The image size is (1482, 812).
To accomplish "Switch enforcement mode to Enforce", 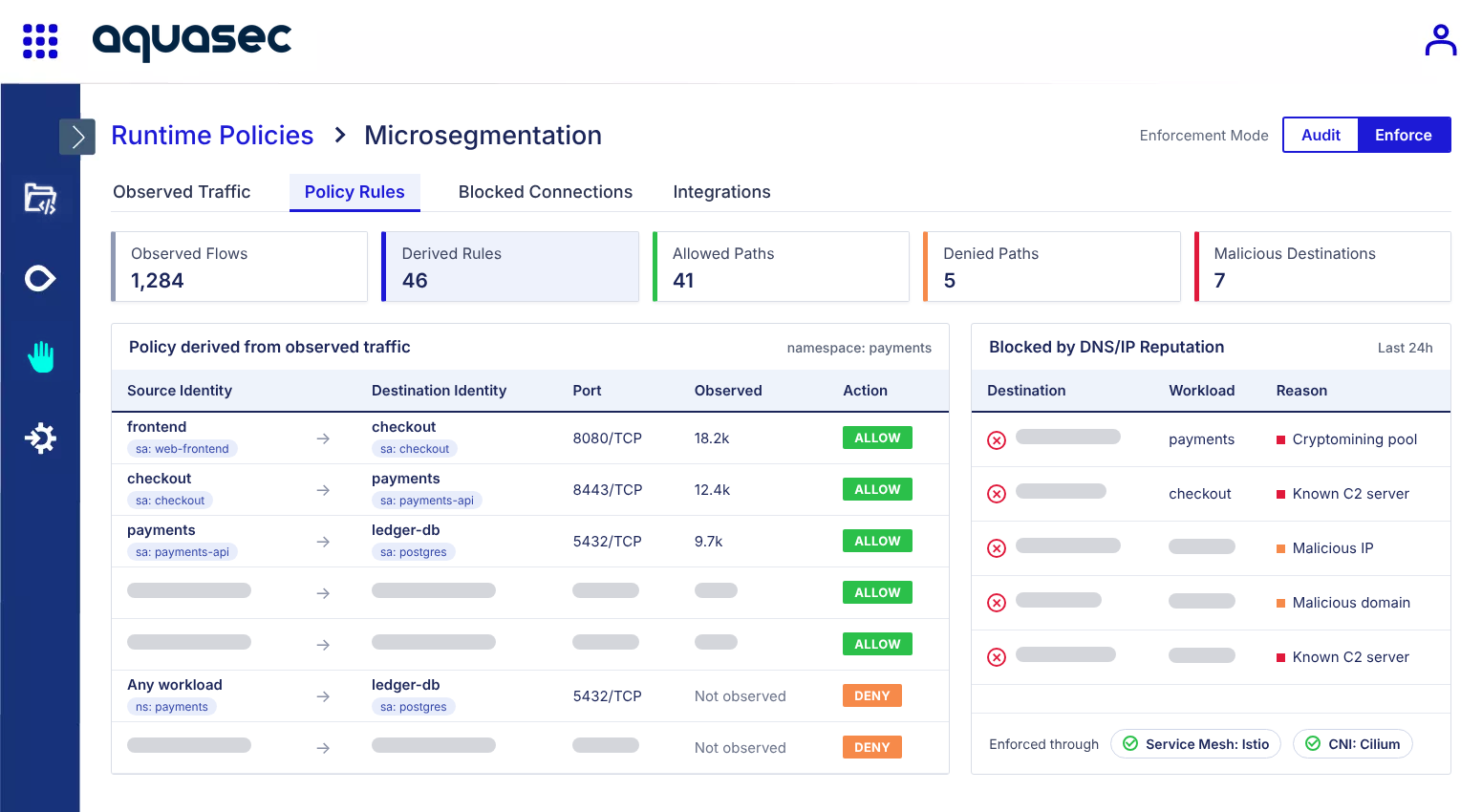I will (1404, 135).
